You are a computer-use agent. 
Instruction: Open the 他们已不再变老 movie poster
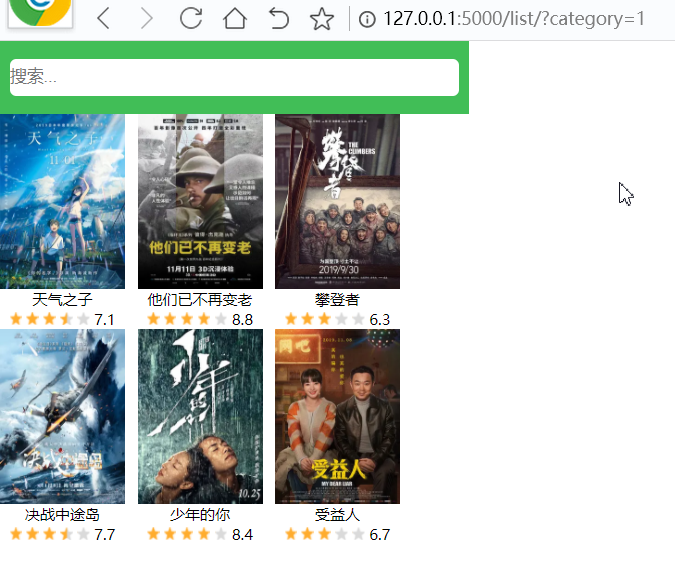click(x=200, y=201)
